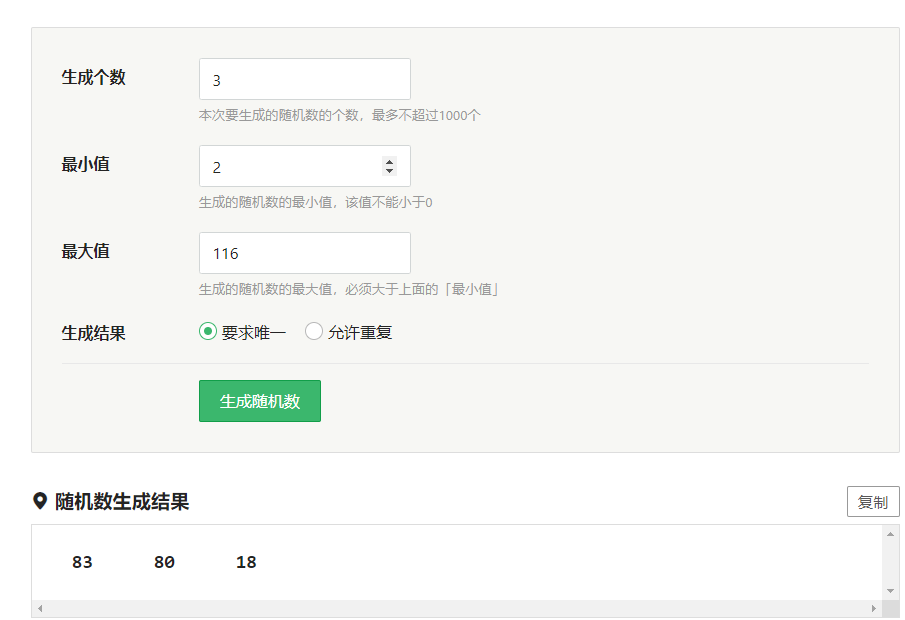
Task: Click the 随机数生成结果 heading
Action: coord(122,502)
